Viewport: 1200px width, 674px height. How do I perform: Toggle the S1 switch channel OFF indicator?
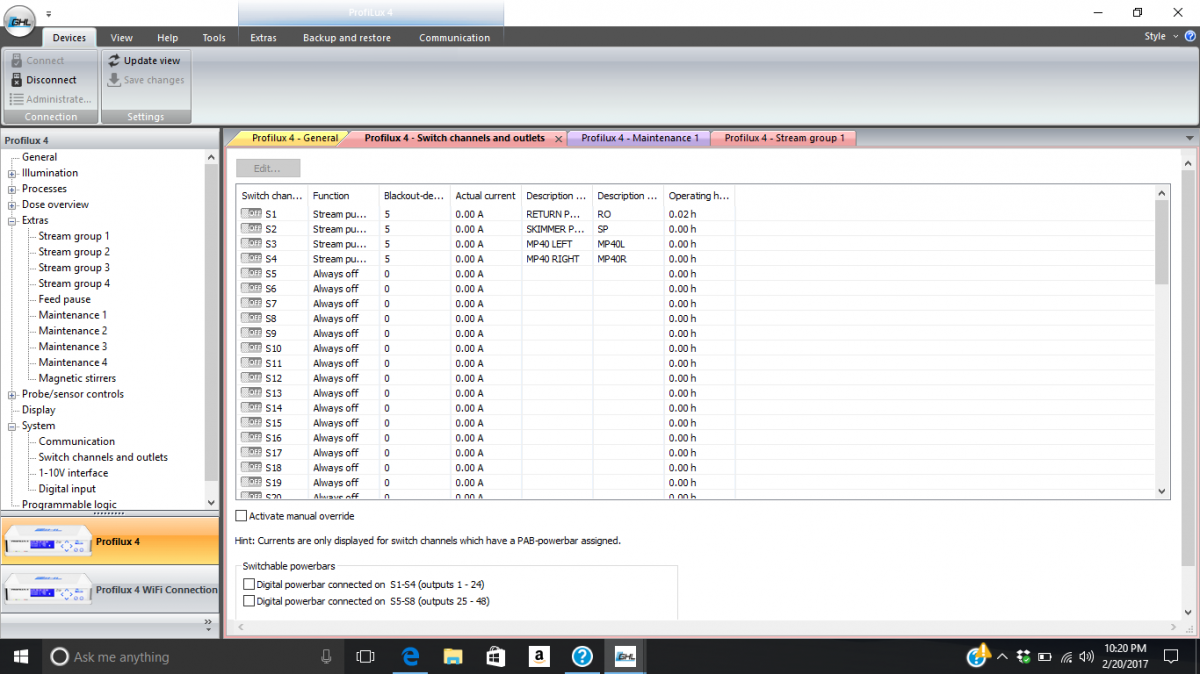(251, 214)
